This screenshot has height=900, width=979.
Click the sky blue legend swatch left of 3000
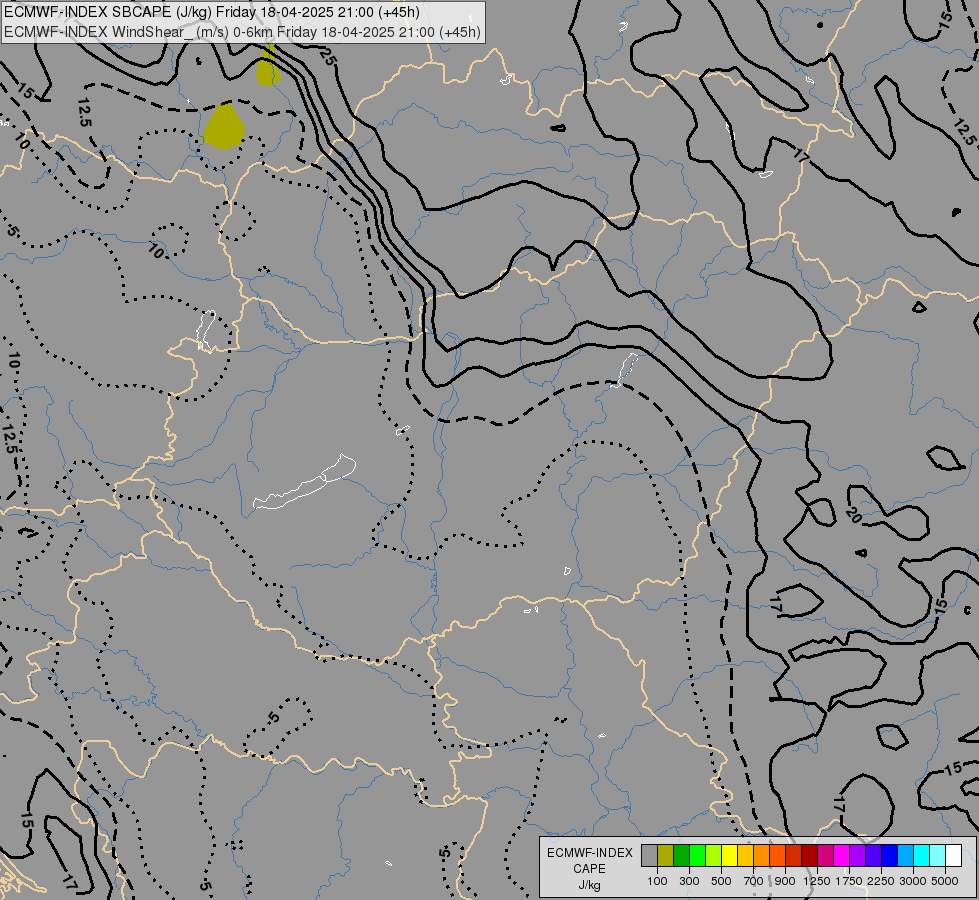(x=905, y=856)
